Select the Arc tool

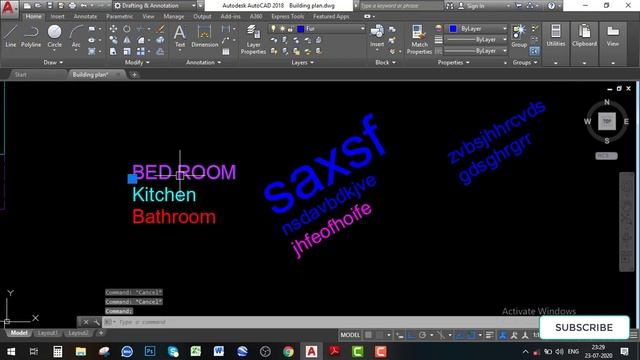coord(76,36)
